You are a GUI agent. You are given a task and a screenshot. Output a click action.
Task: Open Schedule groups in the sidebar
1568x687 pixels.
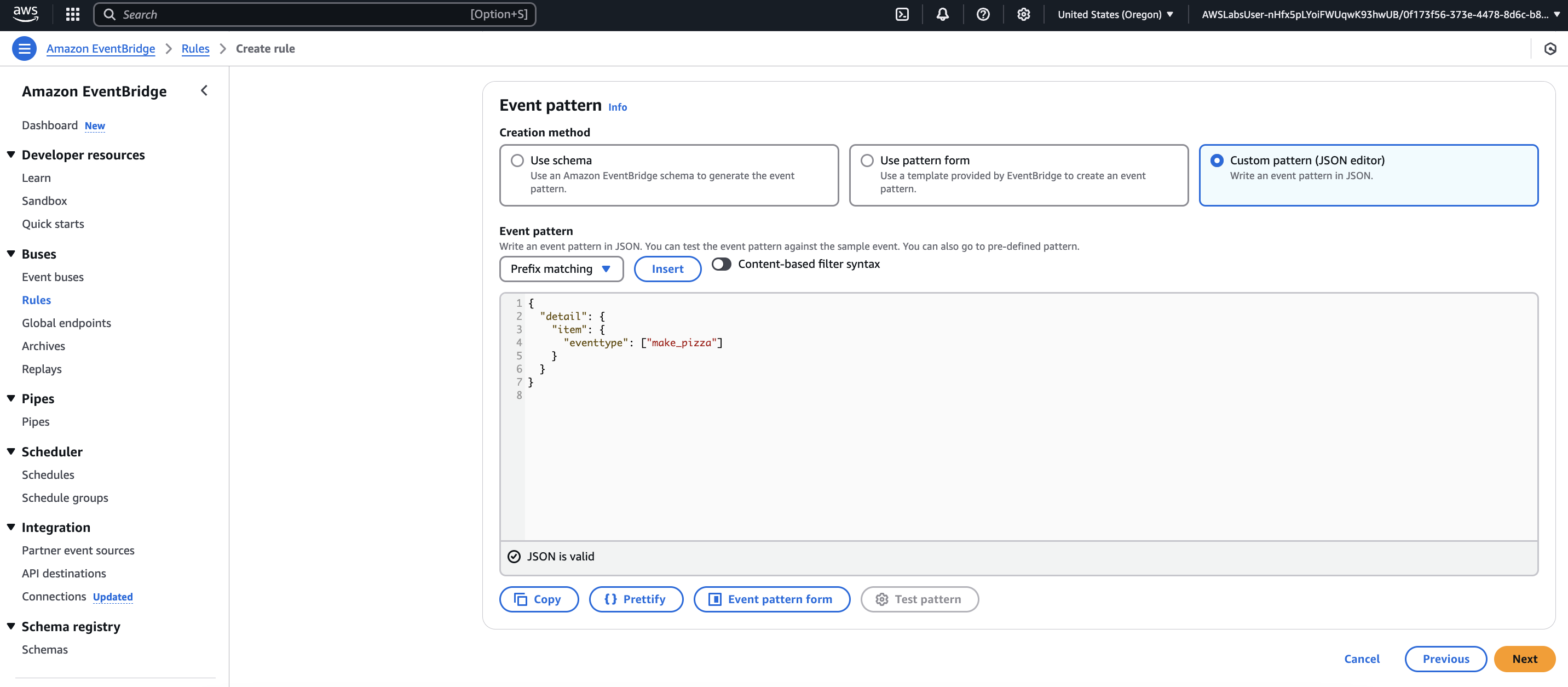click(65, 498)
